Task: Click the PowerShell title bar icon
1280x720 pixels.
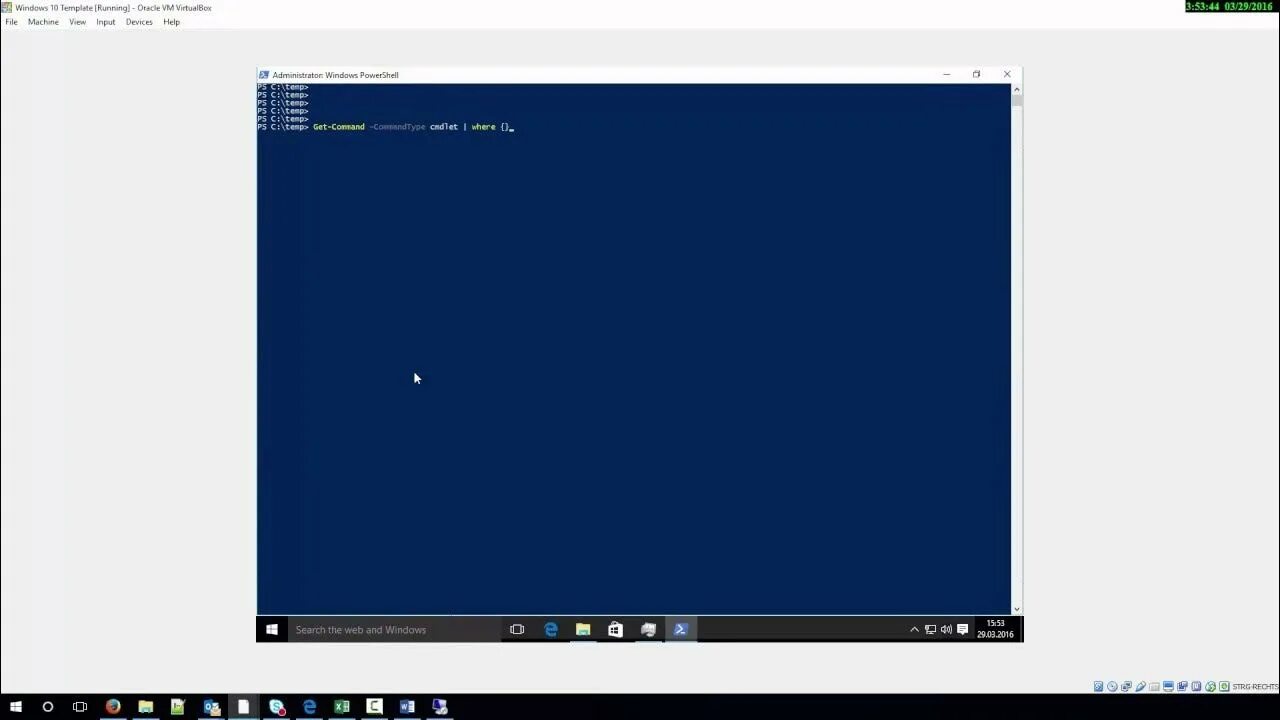Action: tap(264, 75)
